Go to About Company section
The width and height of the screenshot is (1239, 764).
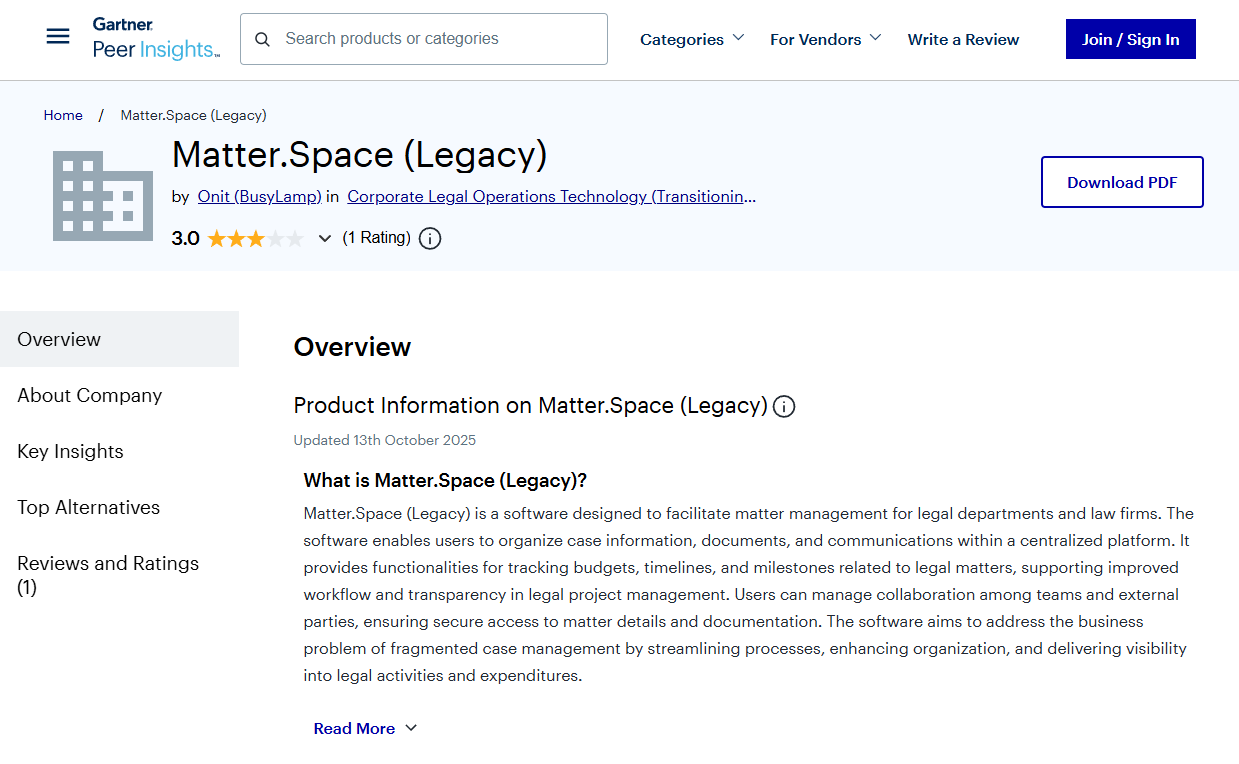point(90,395)
